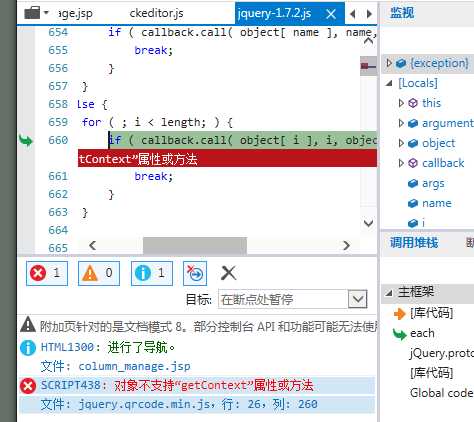Click the break statement on line 661
Viewport: 474px width, 422px height.
[x=154, y=176]
